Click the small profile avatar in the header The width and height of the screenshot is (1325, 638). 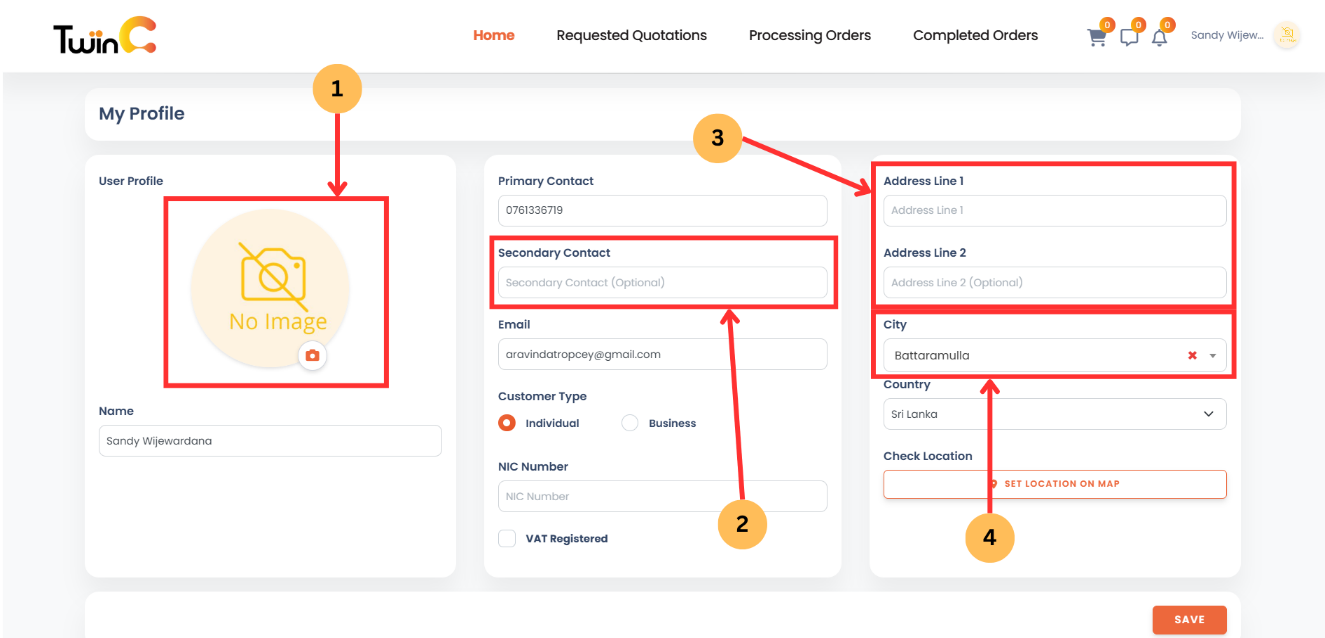click(1287, 36)
